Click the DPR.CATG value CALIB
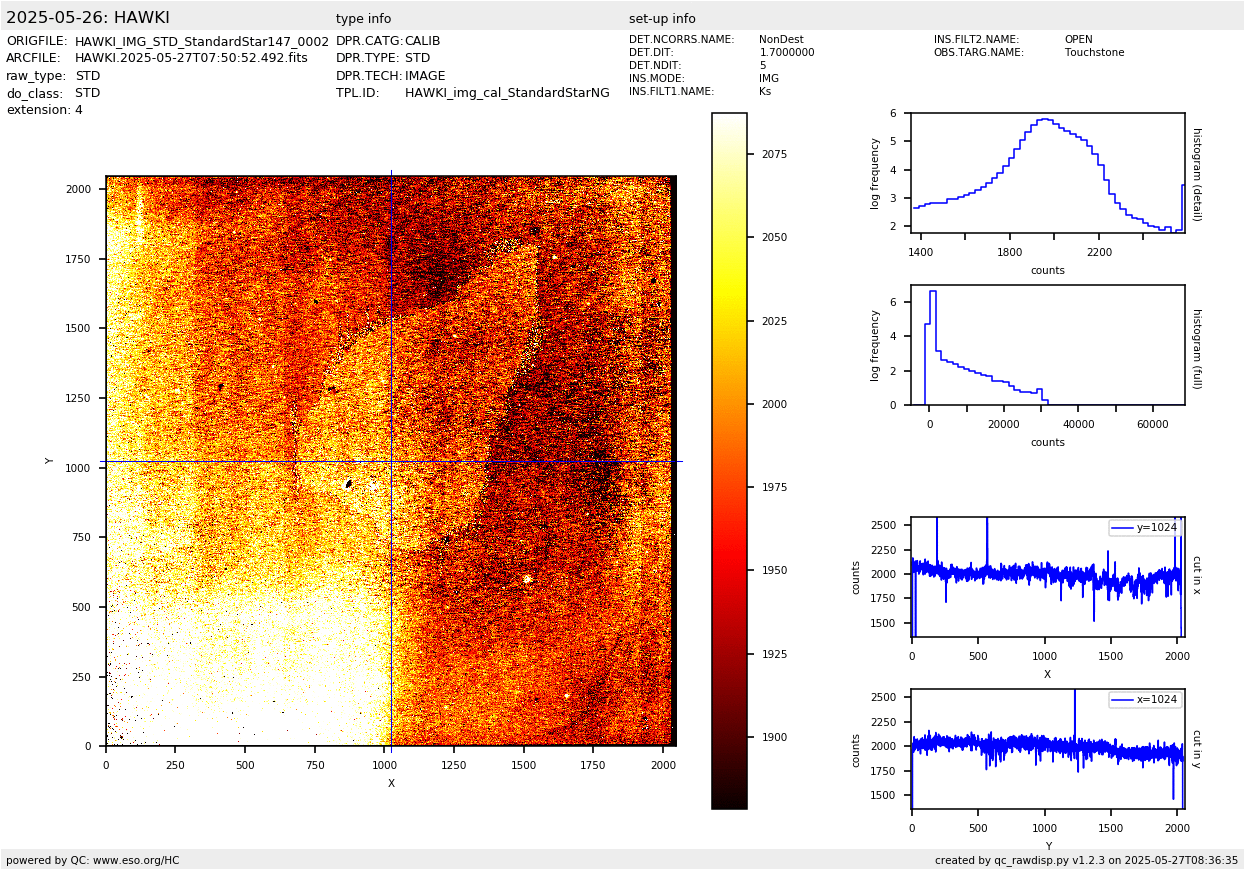This screenshot has width=1245, height=870. (422, 41)
